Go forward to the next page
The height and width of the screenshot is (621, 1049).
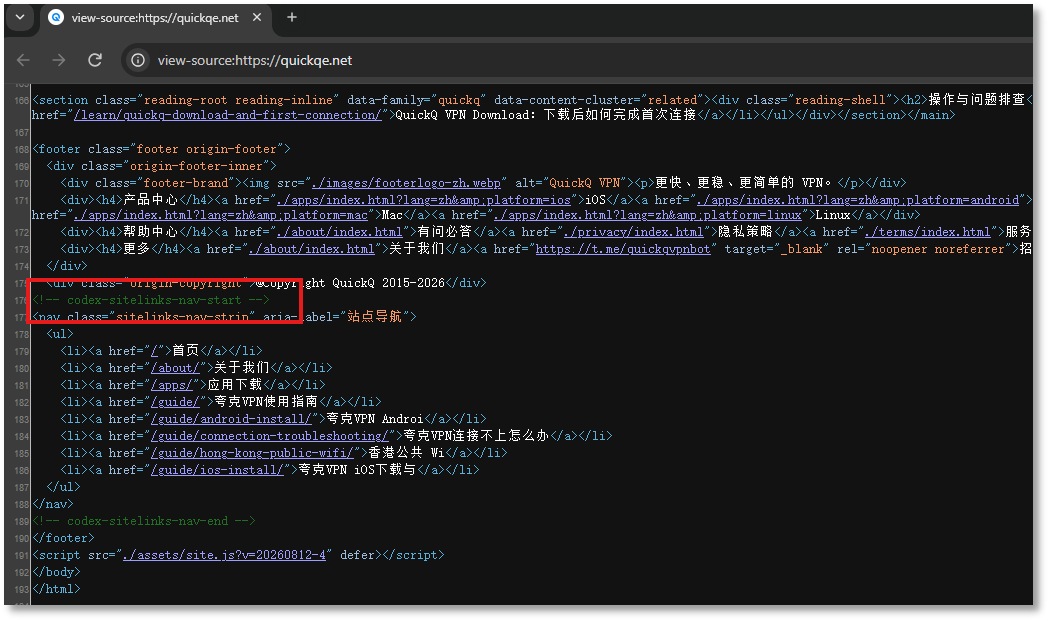pos(59,60)
